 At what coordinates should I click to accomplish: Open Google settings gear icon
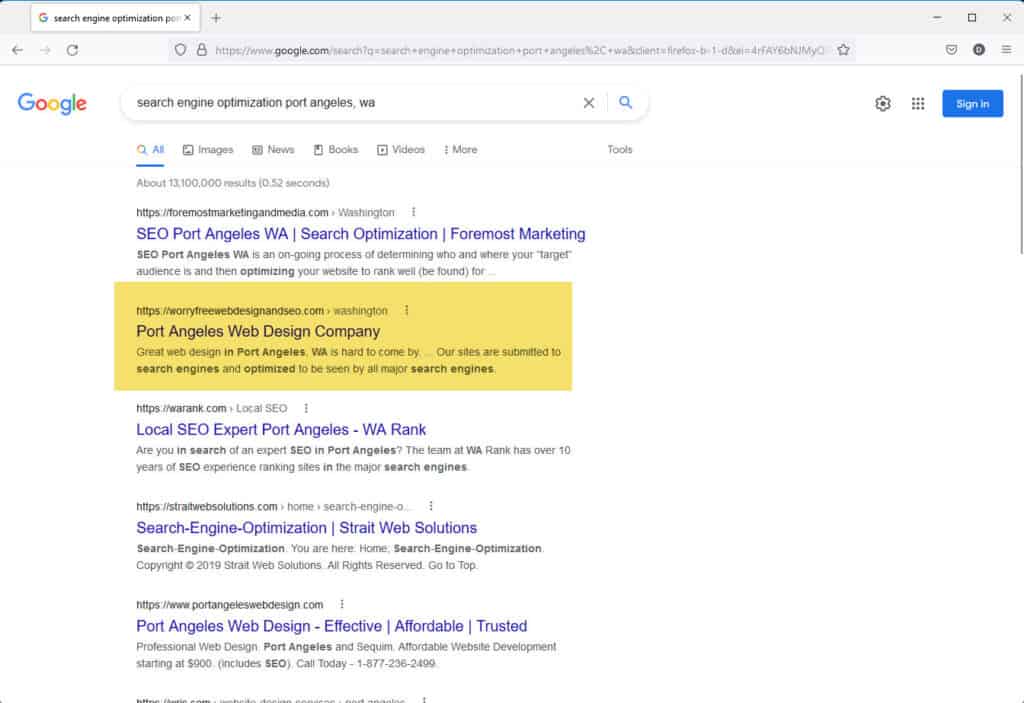tap(883, 103)
